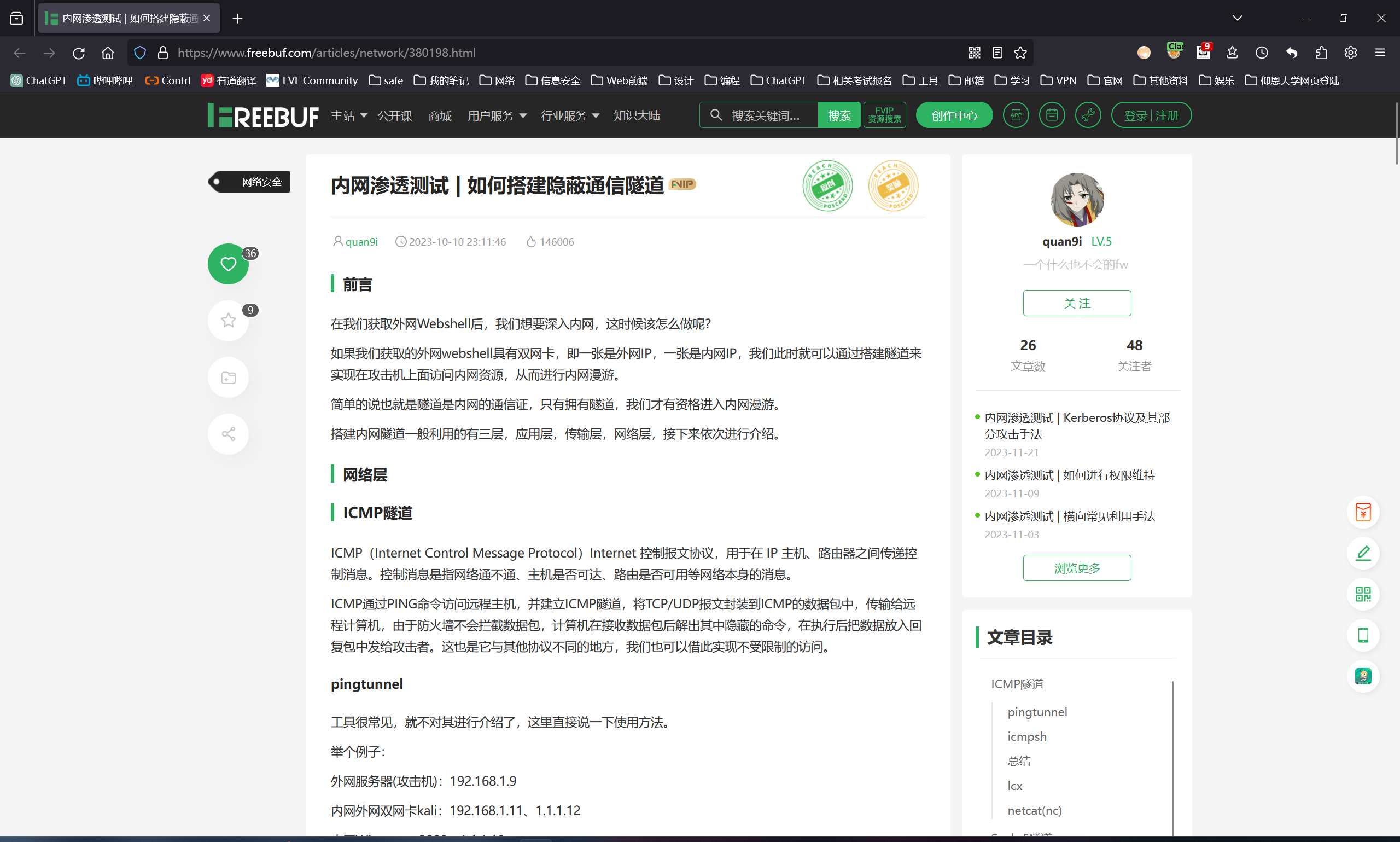
Task: Click the 网络安全 category tag
Action: (x=249, y=182)
